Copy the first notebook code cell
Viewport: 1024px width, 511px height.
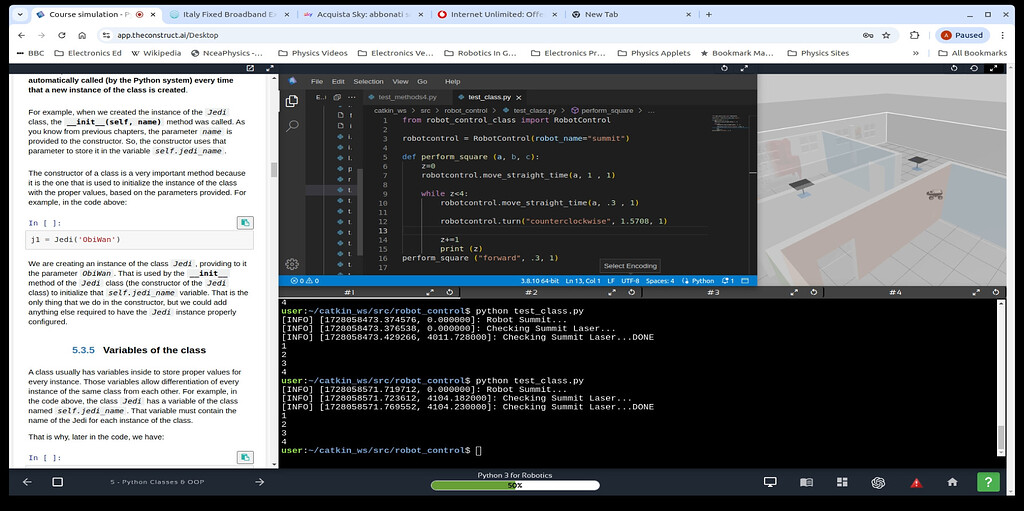tap(244, 222)
